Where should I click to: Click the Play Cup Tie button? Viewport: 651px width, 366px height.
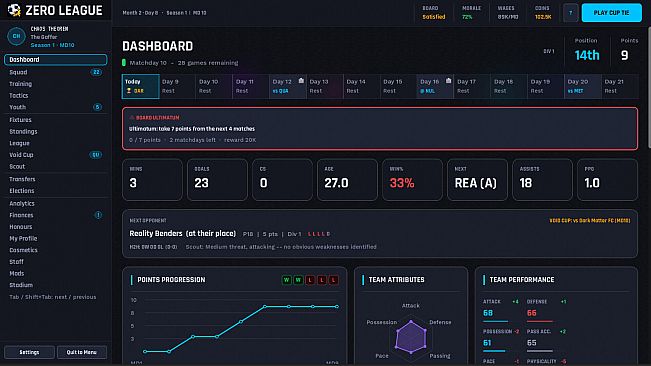[612, 13]
